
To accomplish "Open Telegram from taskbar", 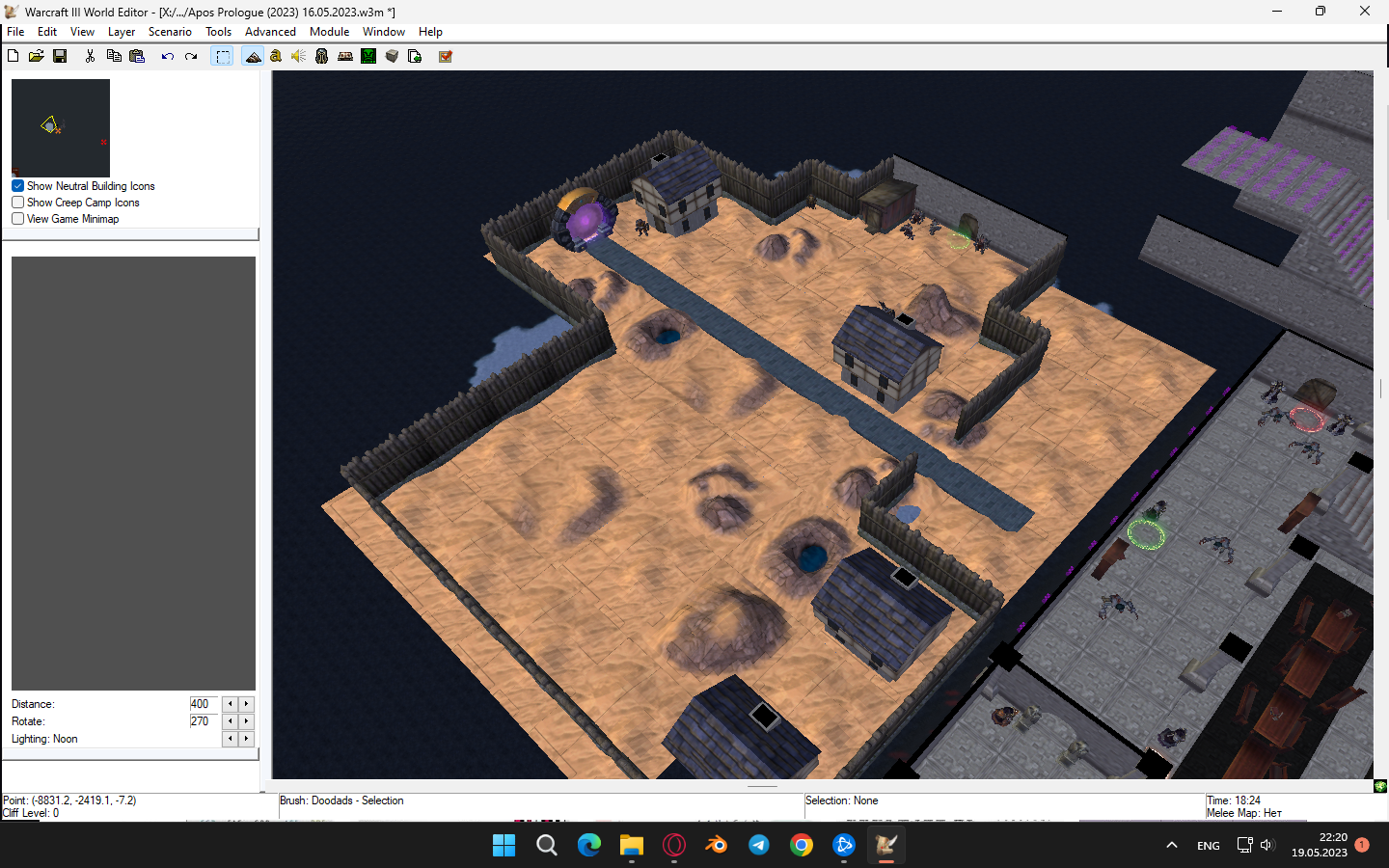I will [759, 846].
